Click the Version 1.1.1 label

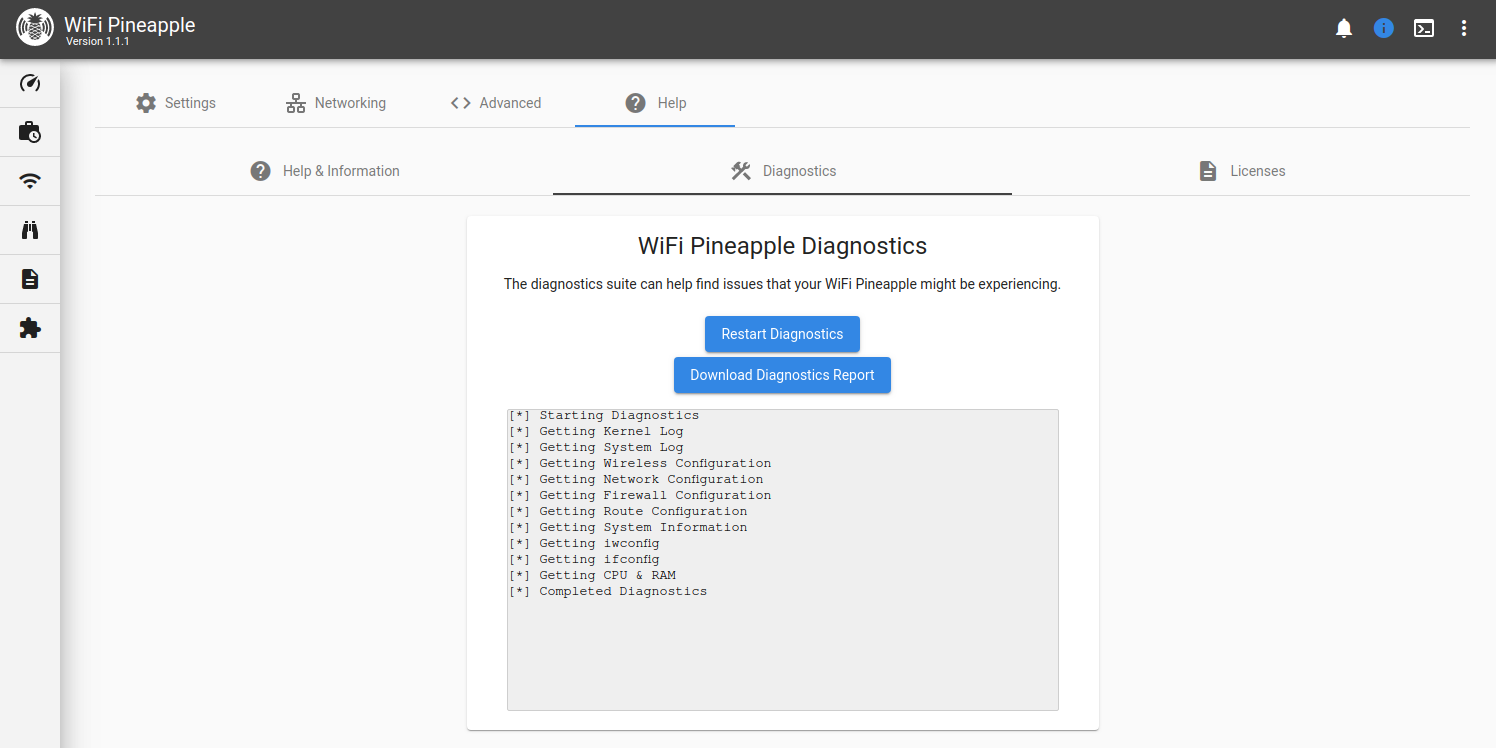tap(98, 42)
